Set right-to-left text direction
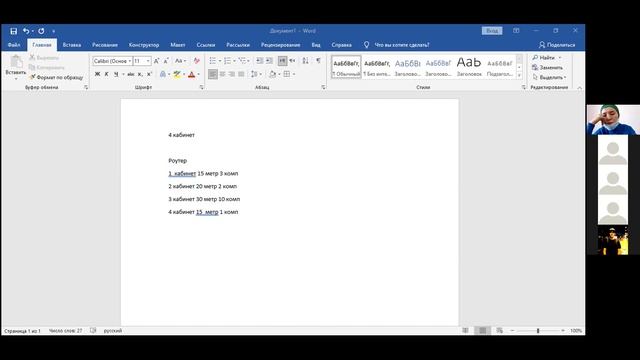 (x=292, y=61)
